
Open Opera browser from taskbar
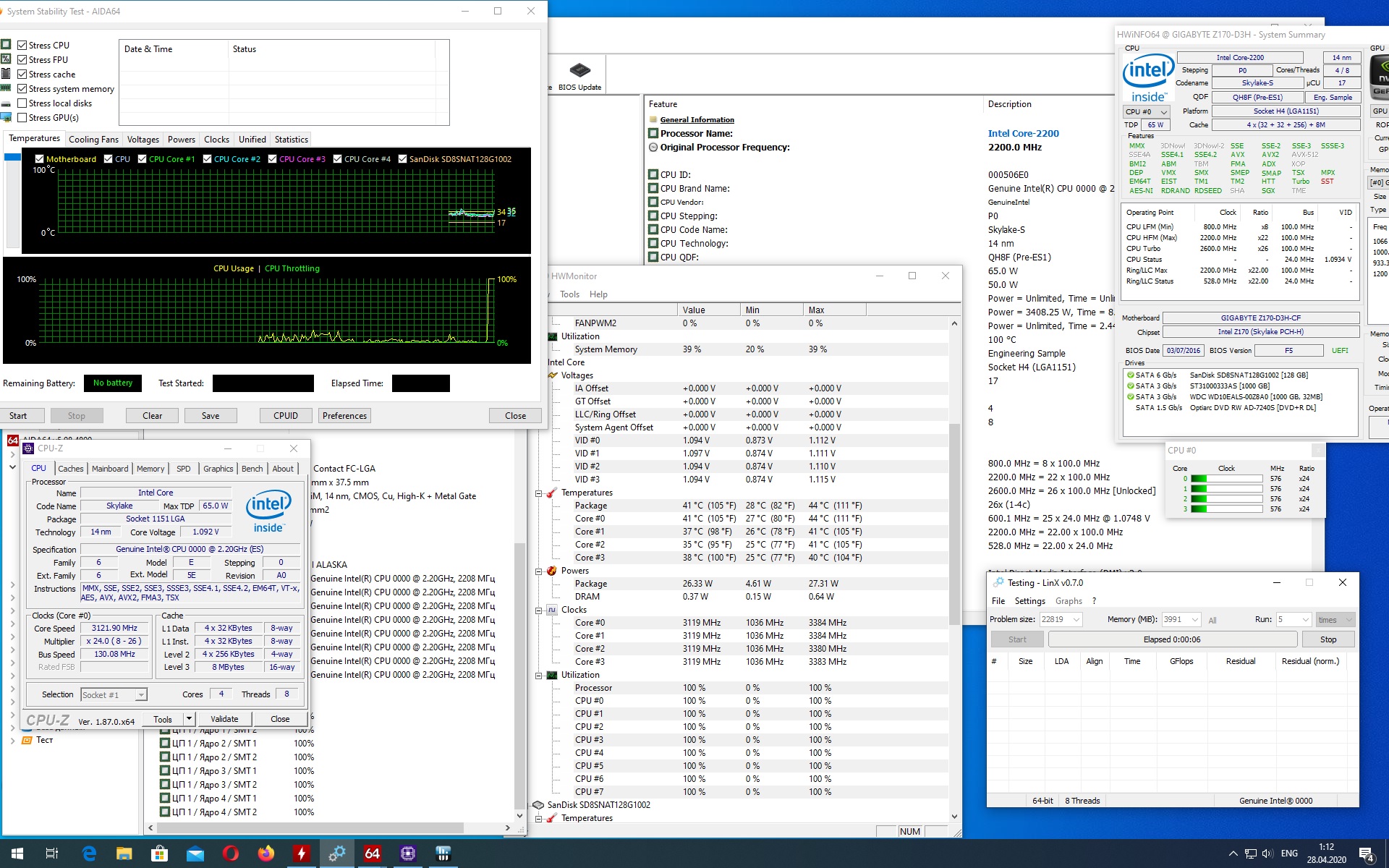tap(231, 854)
